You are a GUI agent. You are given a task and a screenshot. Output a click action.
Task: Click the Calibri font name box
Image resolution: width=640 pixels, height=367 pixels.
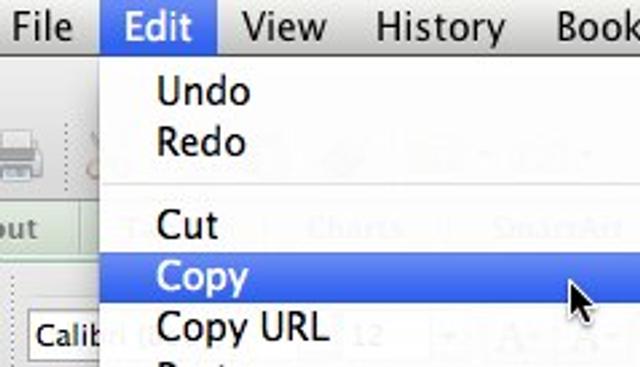point(64,336)
